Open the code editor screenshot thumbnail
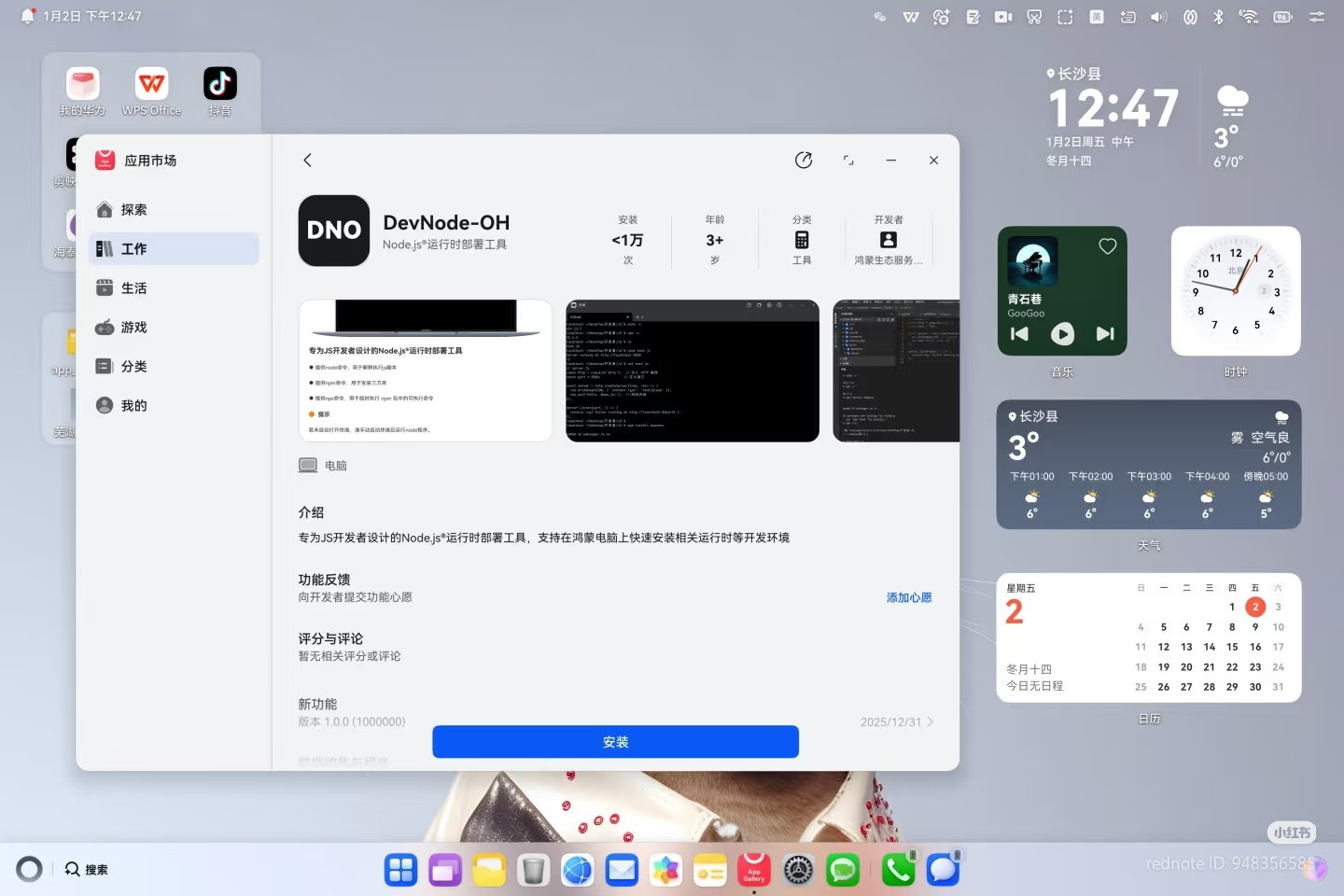This screenshot has width=1344, height=896. coord(896,371)
